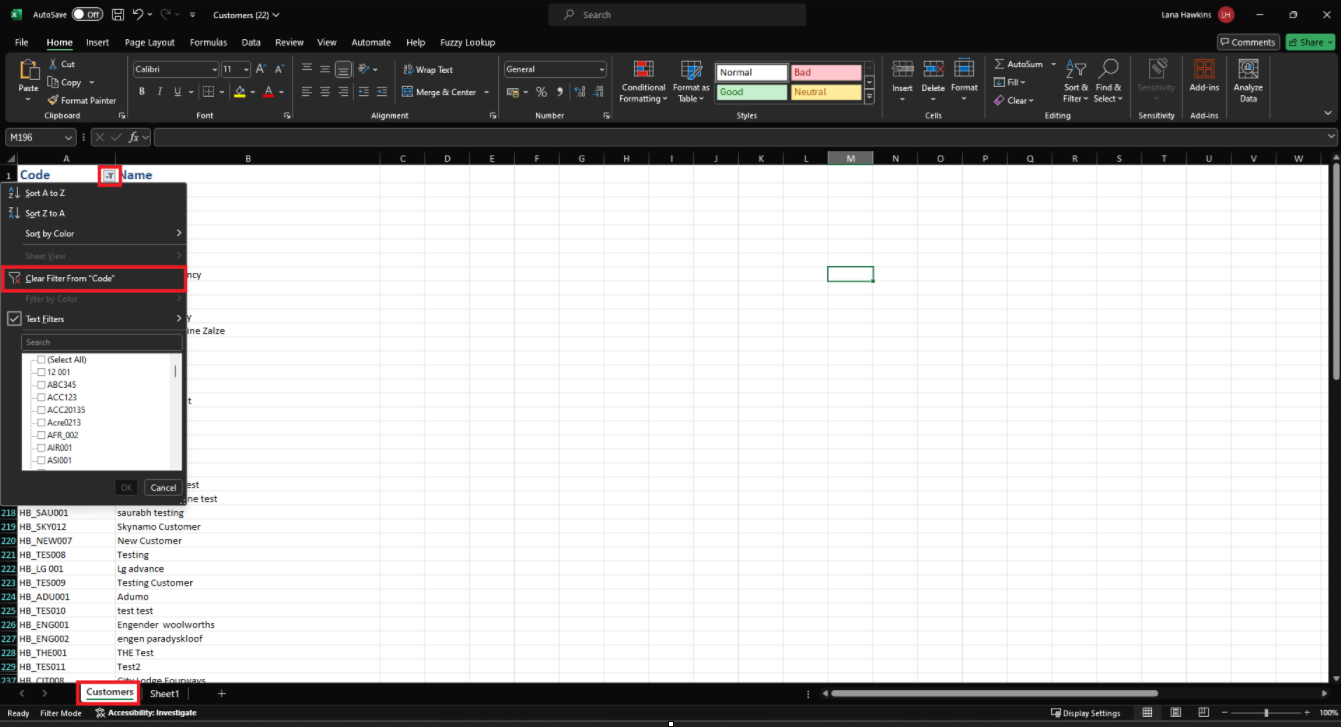Open Sort & Filter tool
This screenshot has height=727, width=1341.
(x=1075, y=80)
